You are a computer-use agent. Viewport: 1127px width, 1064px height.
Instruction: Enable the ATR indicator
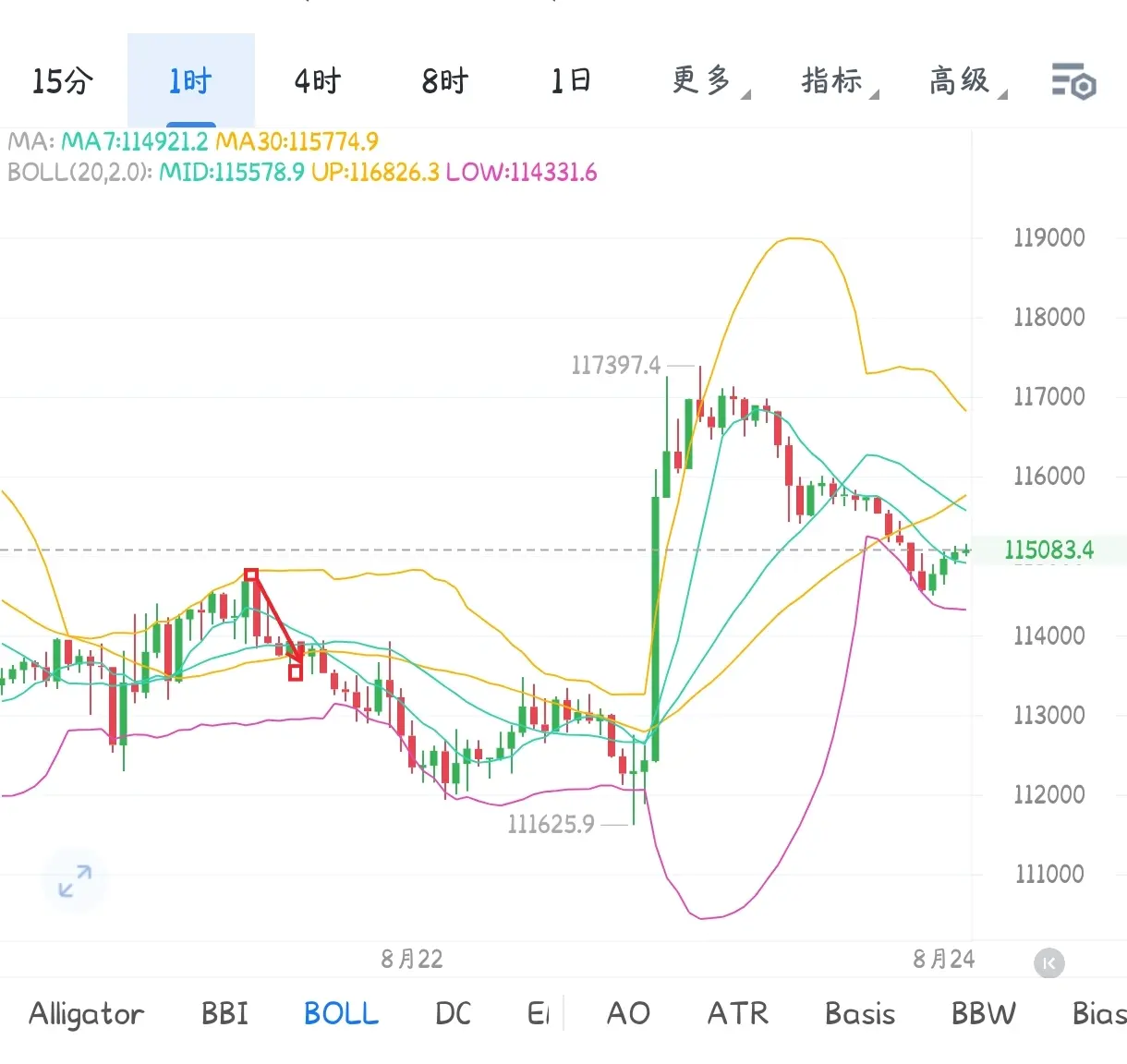click(738, 1014)
